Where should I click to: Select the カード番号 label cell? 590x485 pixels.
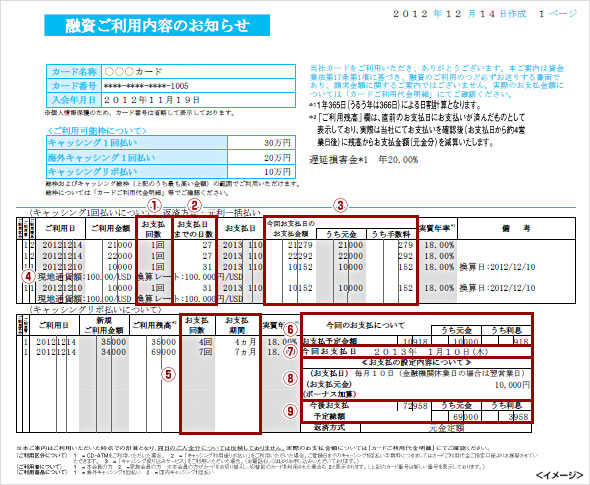click(x=74, y=86)
